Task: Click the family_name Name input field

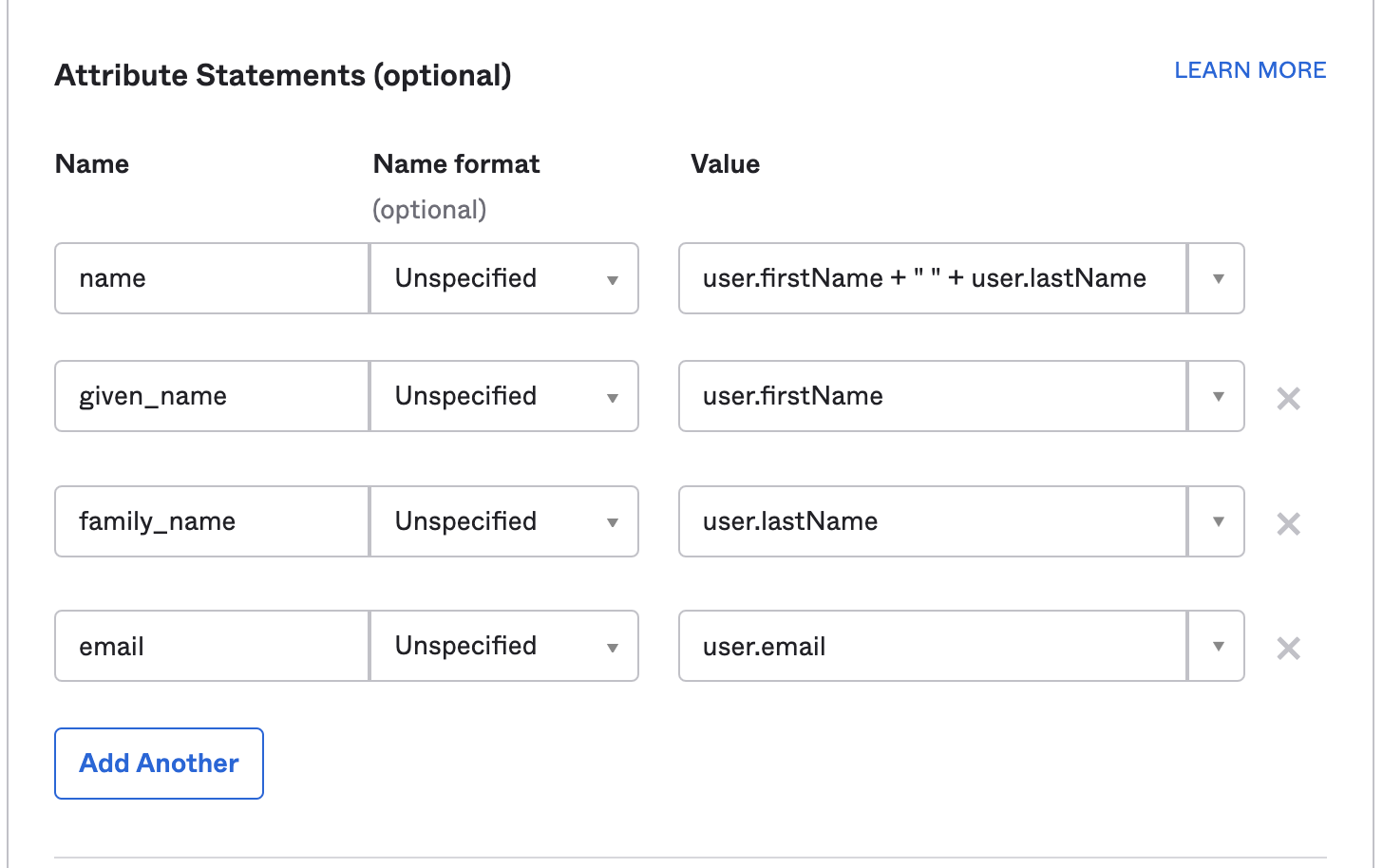Action: [x=212, y=521]
